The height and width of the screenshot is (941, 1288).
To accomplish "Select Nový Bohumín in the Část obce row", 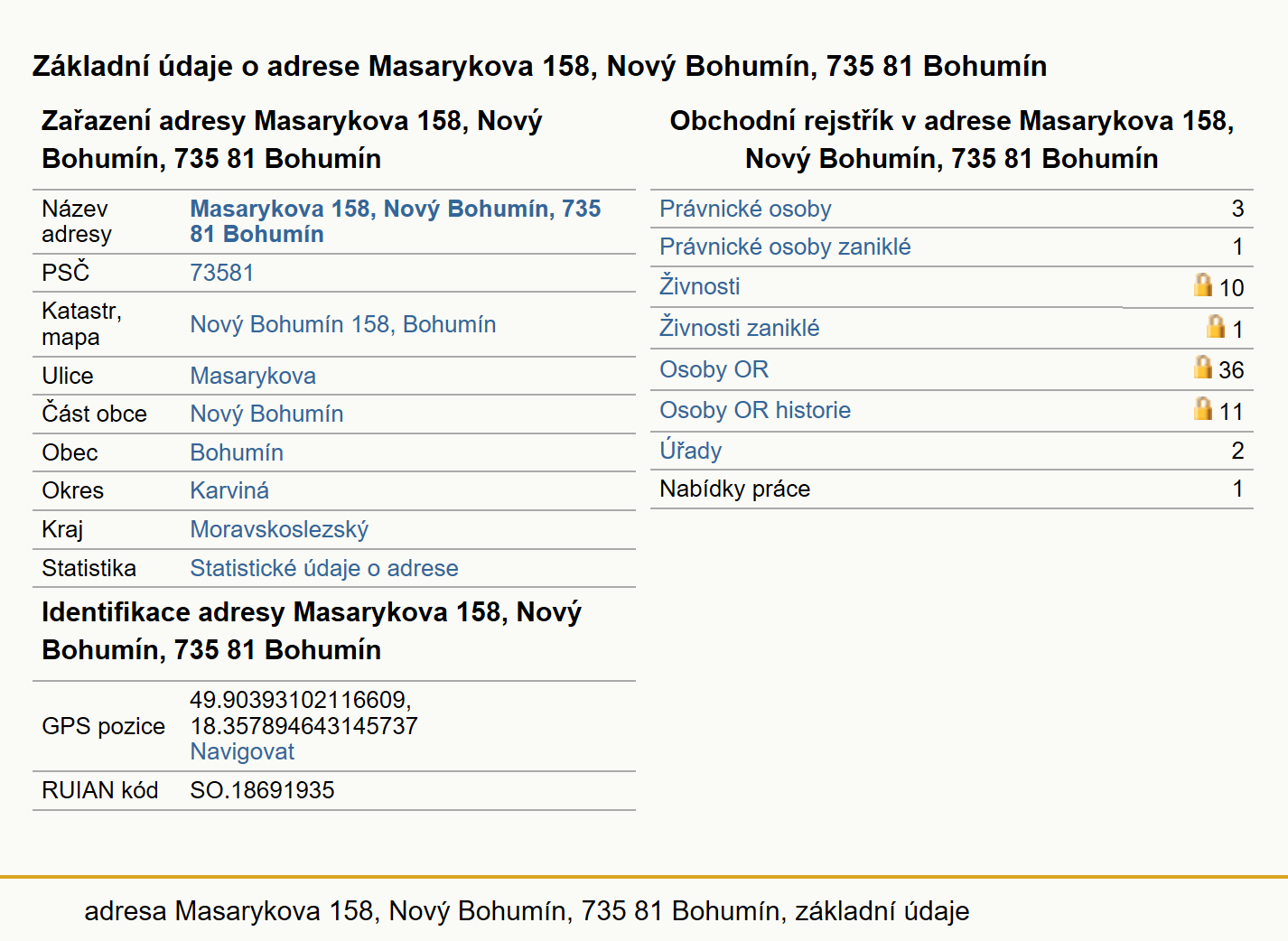I will coord(266,414).
